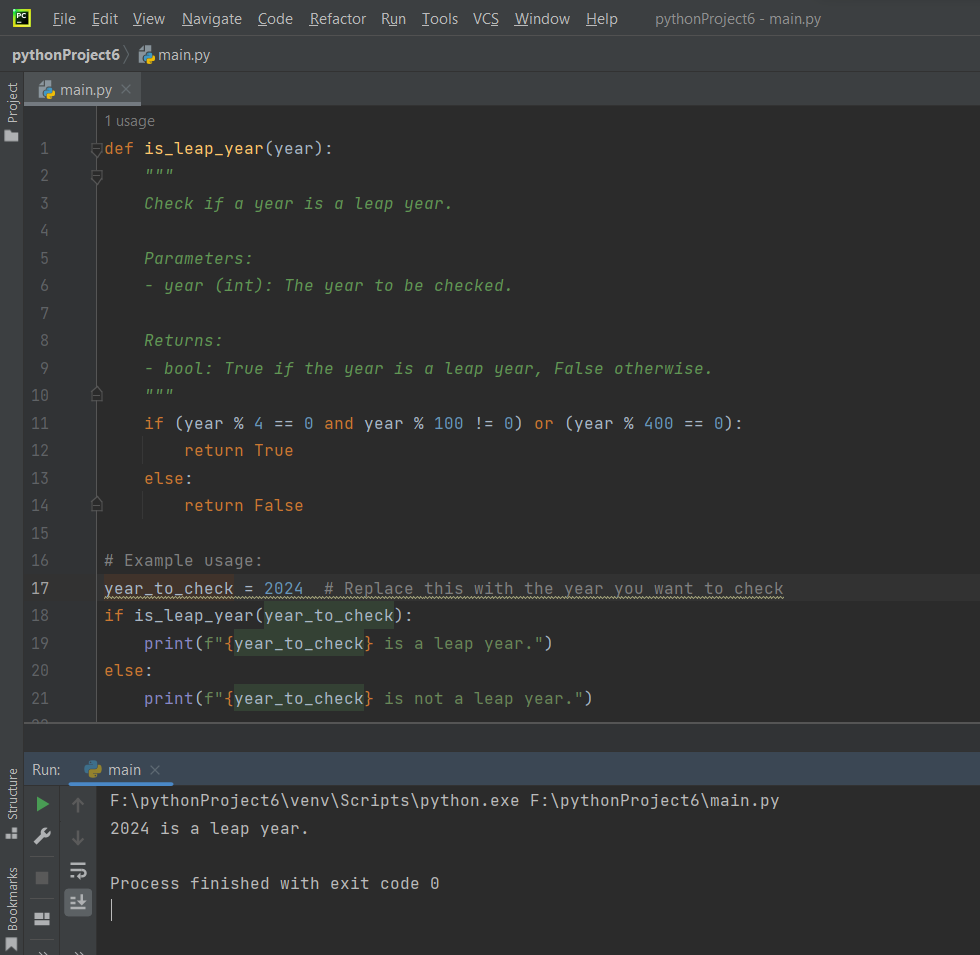980x955 pixels.
Task: Collapse the is_leap_year function fold marker
Action: point(97,149)
